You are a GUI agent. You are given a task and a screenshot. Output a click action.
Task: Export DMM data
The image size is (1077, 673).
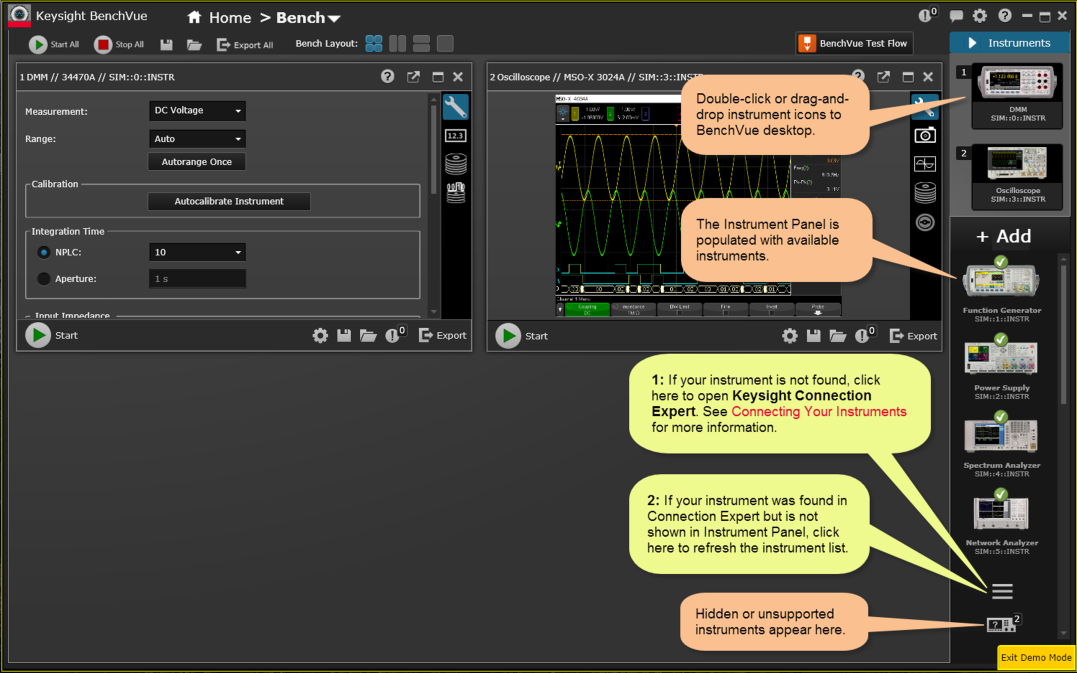[442, 335]
